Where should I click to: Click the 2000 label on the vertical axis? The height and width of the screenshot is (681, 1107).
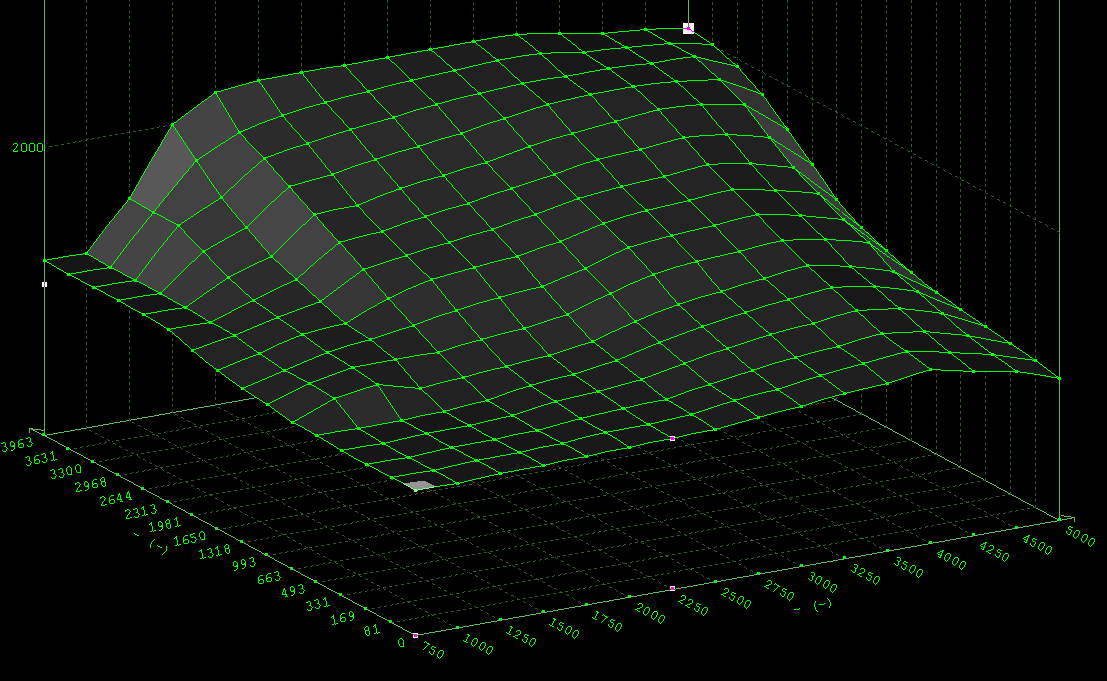click(x=27, y=147)
